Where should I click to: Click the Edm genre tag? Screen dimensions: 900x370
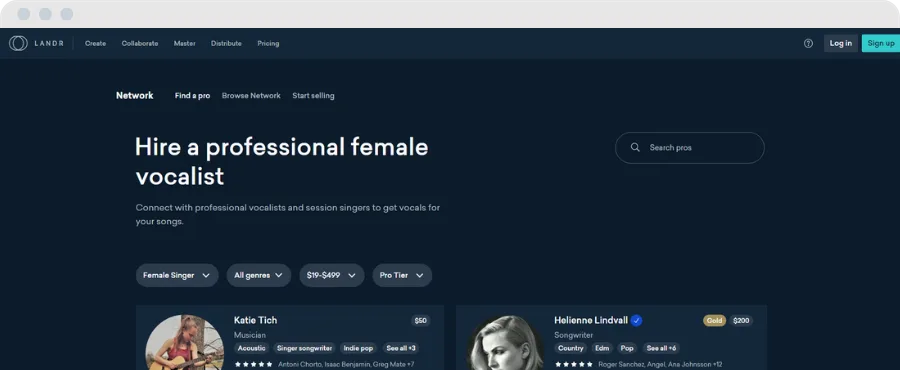[602, 348]
